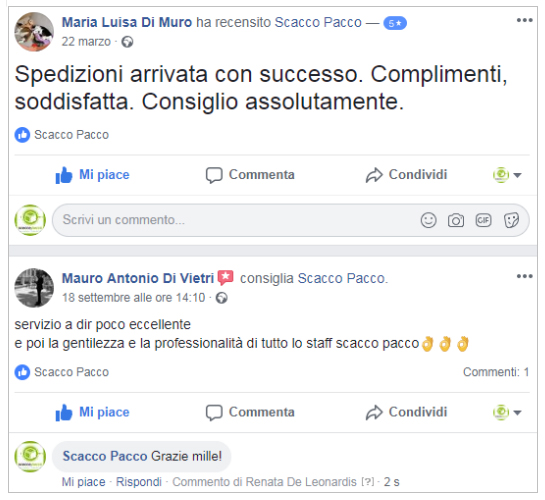Like Maria Luisa Di Muro's review

(x=92, y=175)
